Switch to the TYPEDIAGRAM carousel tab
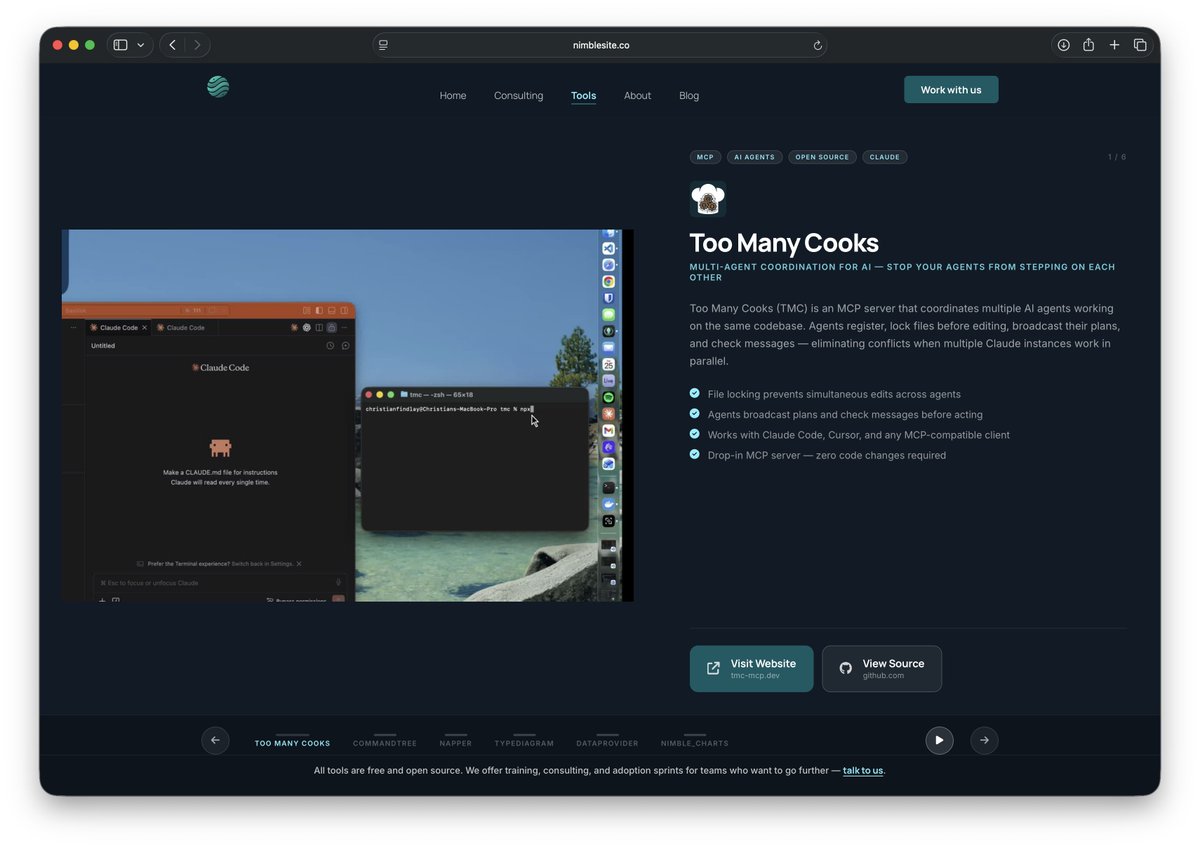Screen dimensions: 1200x848 click(524, 743)
